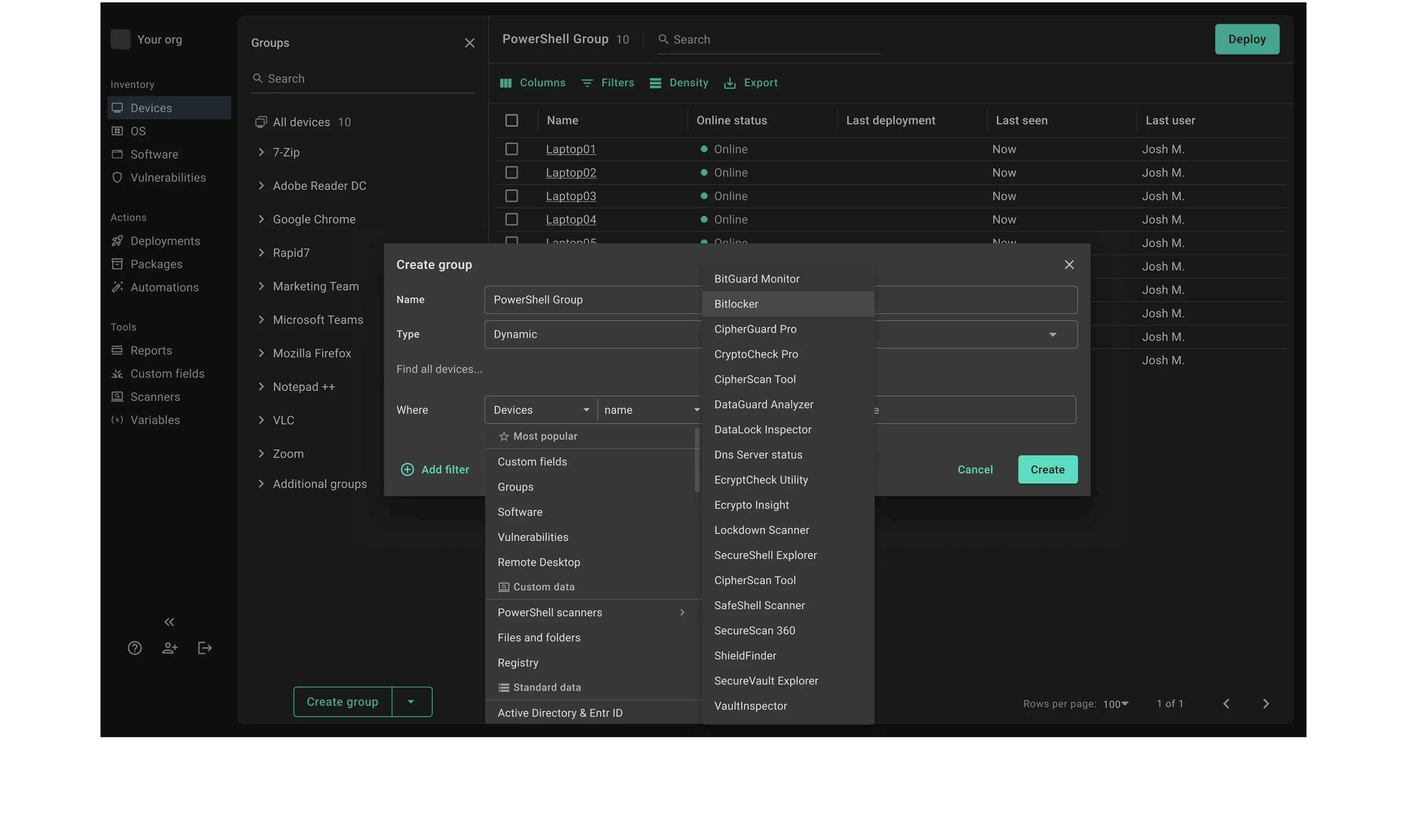Collapse the sidebar with double-chevron icon
Image resolution: width=1407 pixels, height=840 pixels.
[169, 623]
